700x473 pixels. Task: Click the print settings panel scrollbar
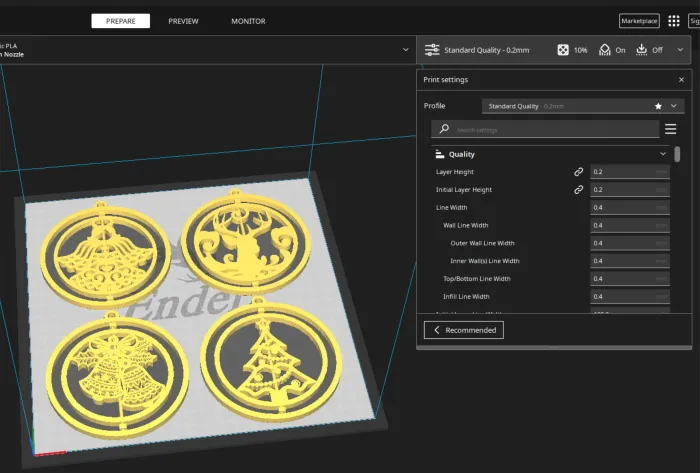pyautogui.click(x=677, y=155)
